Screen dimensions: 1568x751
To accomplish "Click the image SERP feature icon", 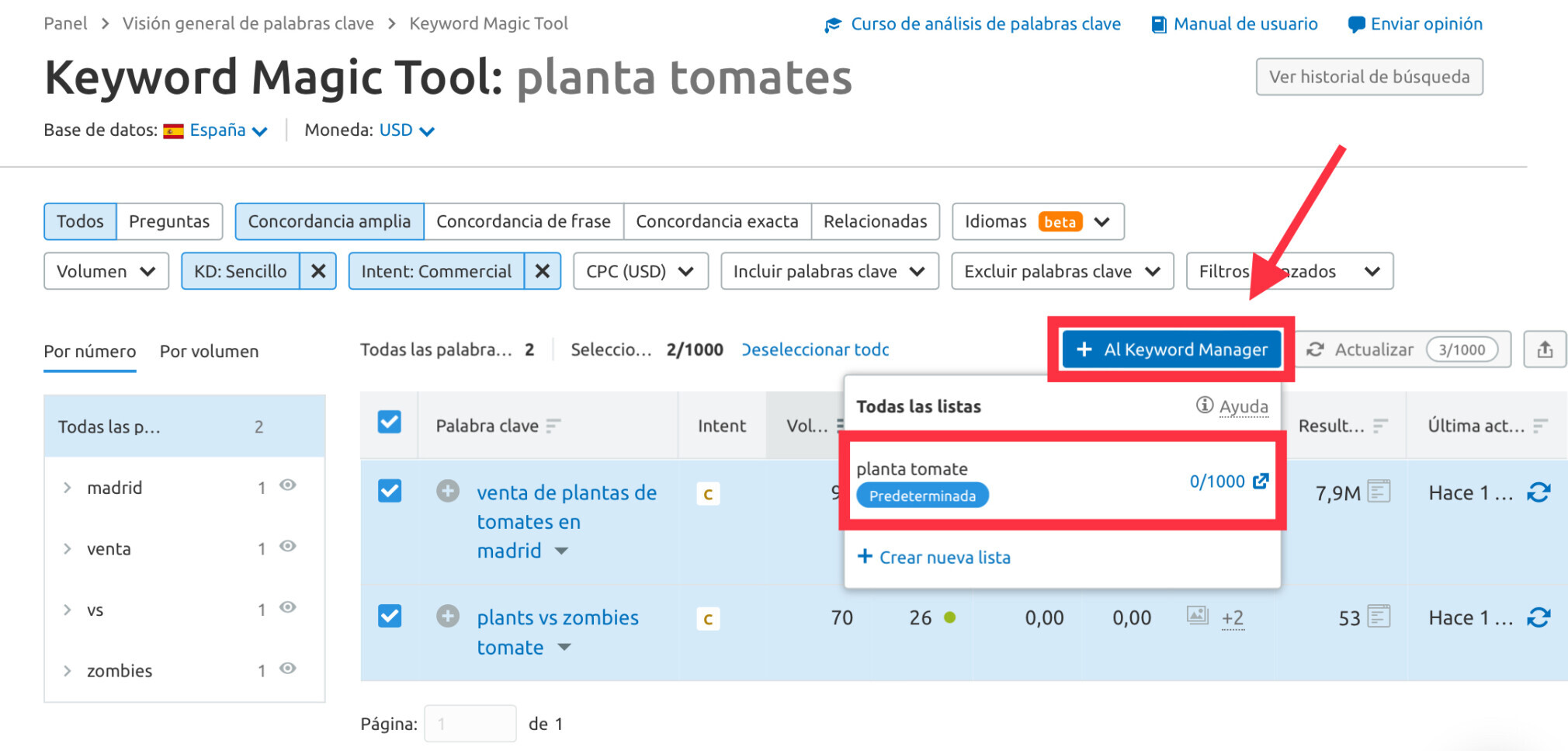I will 1198,616.
